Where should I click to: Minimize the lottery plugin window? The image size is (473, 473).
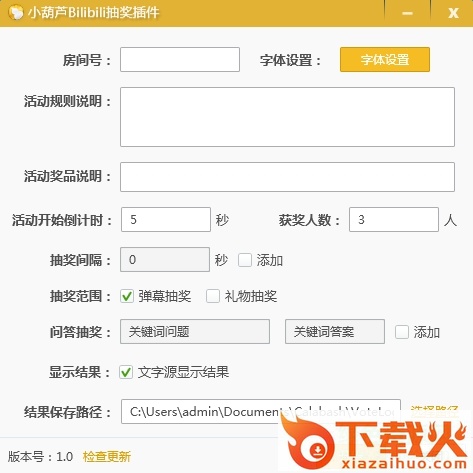coord(407,13)
